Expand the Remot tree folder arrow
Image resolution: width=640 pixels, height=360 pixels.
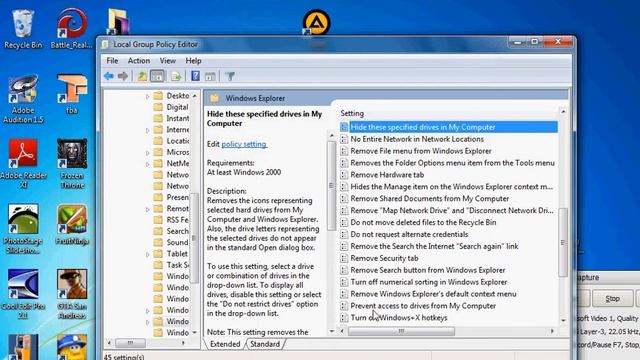148,209
